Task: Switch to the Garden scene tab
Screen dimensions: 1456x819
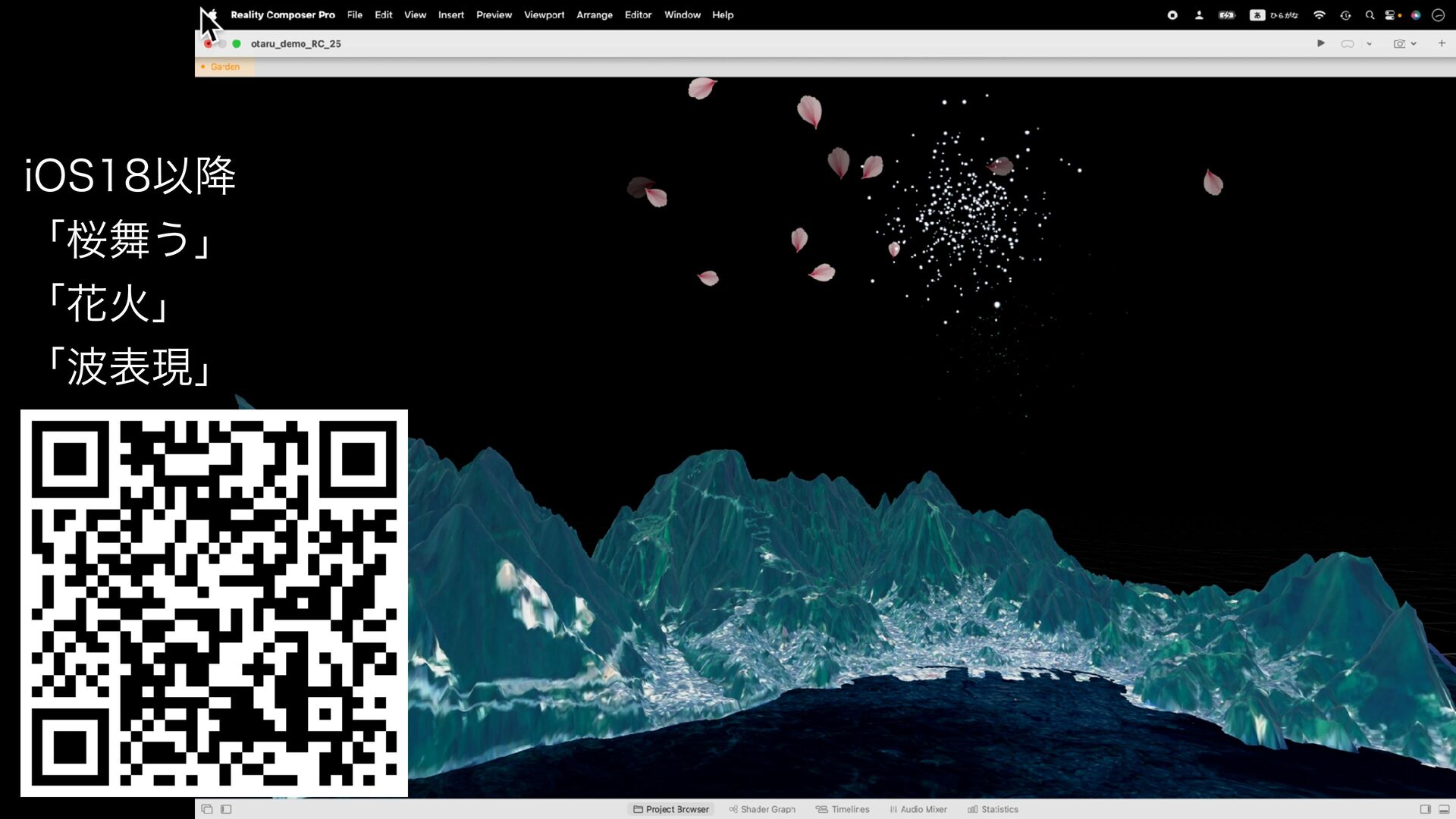Action: point(224,67)
